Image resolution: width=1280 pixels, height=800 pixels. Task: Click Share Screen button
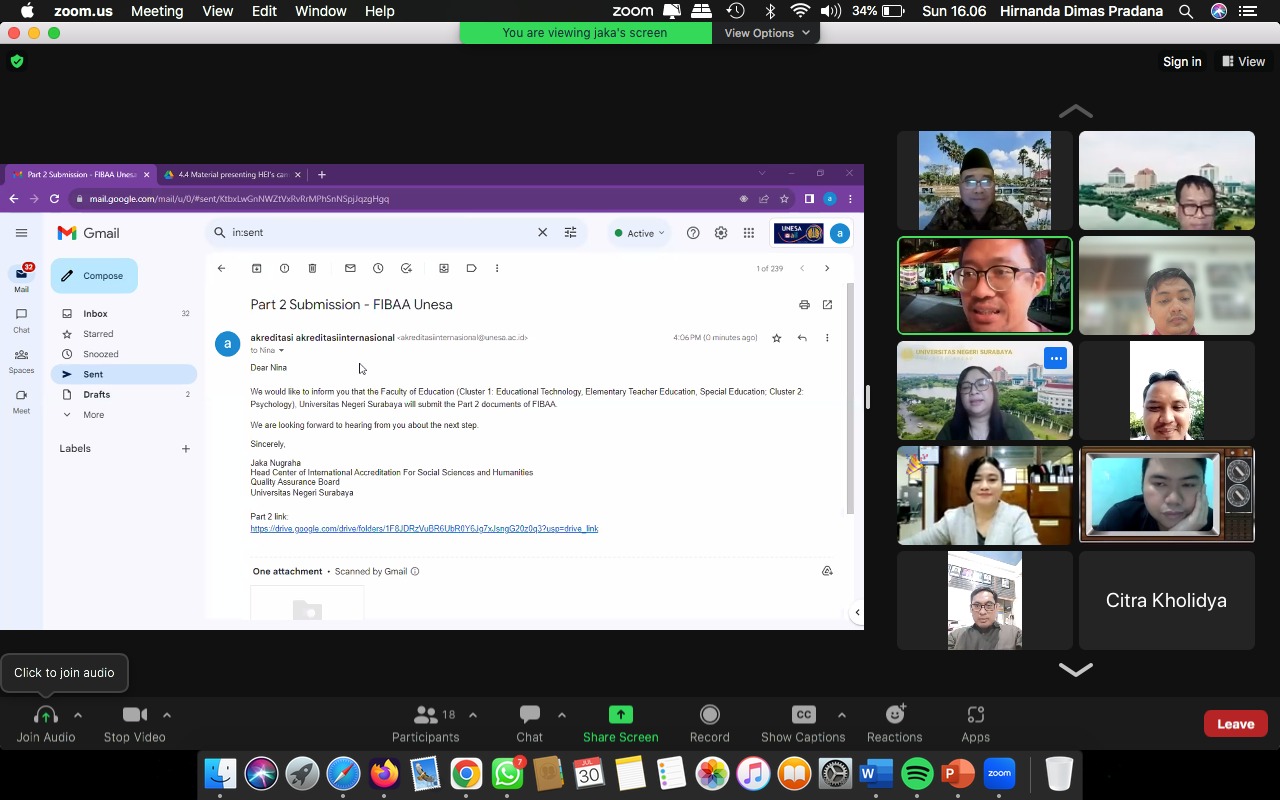click(621, 724)
